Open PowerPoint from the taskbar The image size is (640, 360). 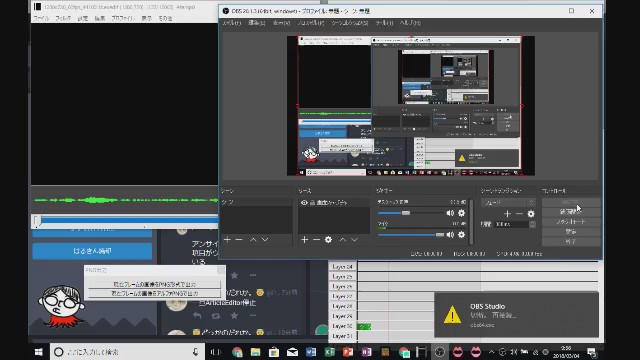[348, 352]
